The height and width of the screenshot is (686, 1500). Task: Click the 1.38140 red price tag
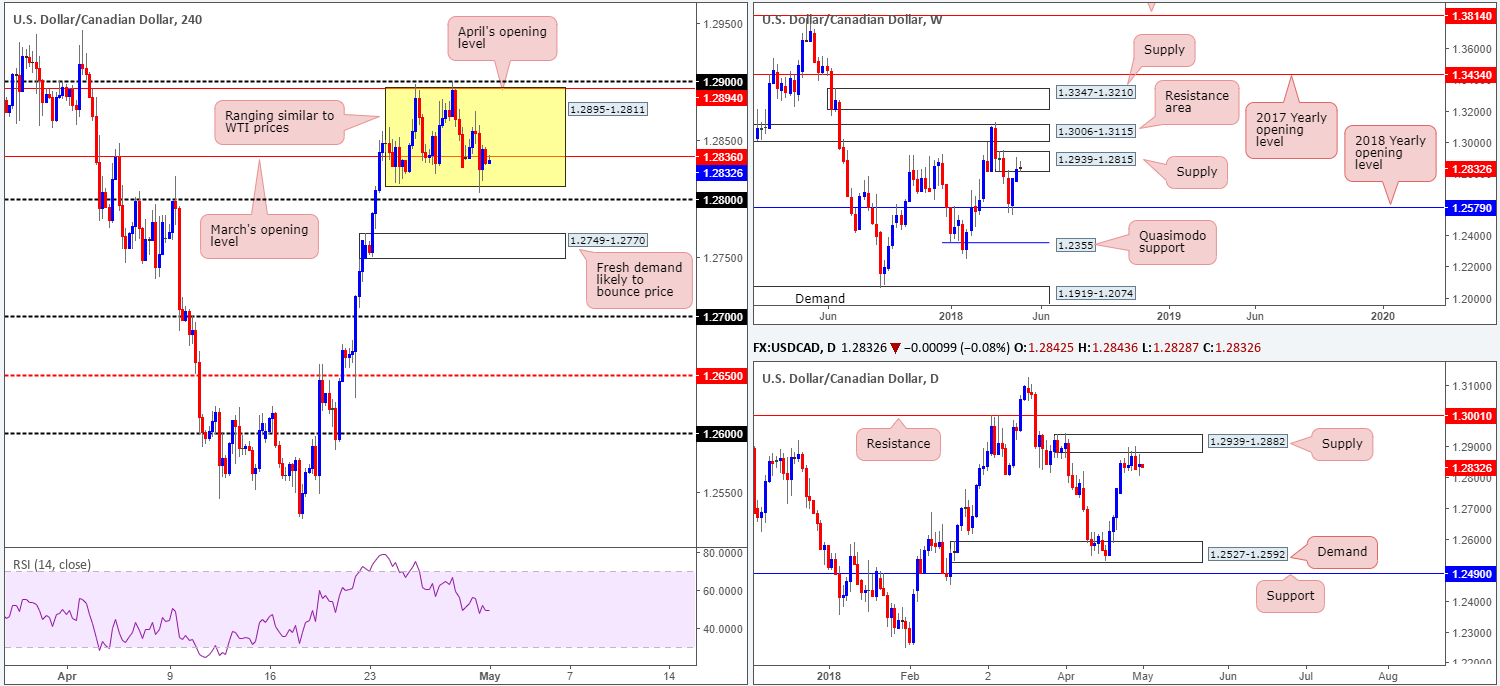click(x=1471, y=17)
